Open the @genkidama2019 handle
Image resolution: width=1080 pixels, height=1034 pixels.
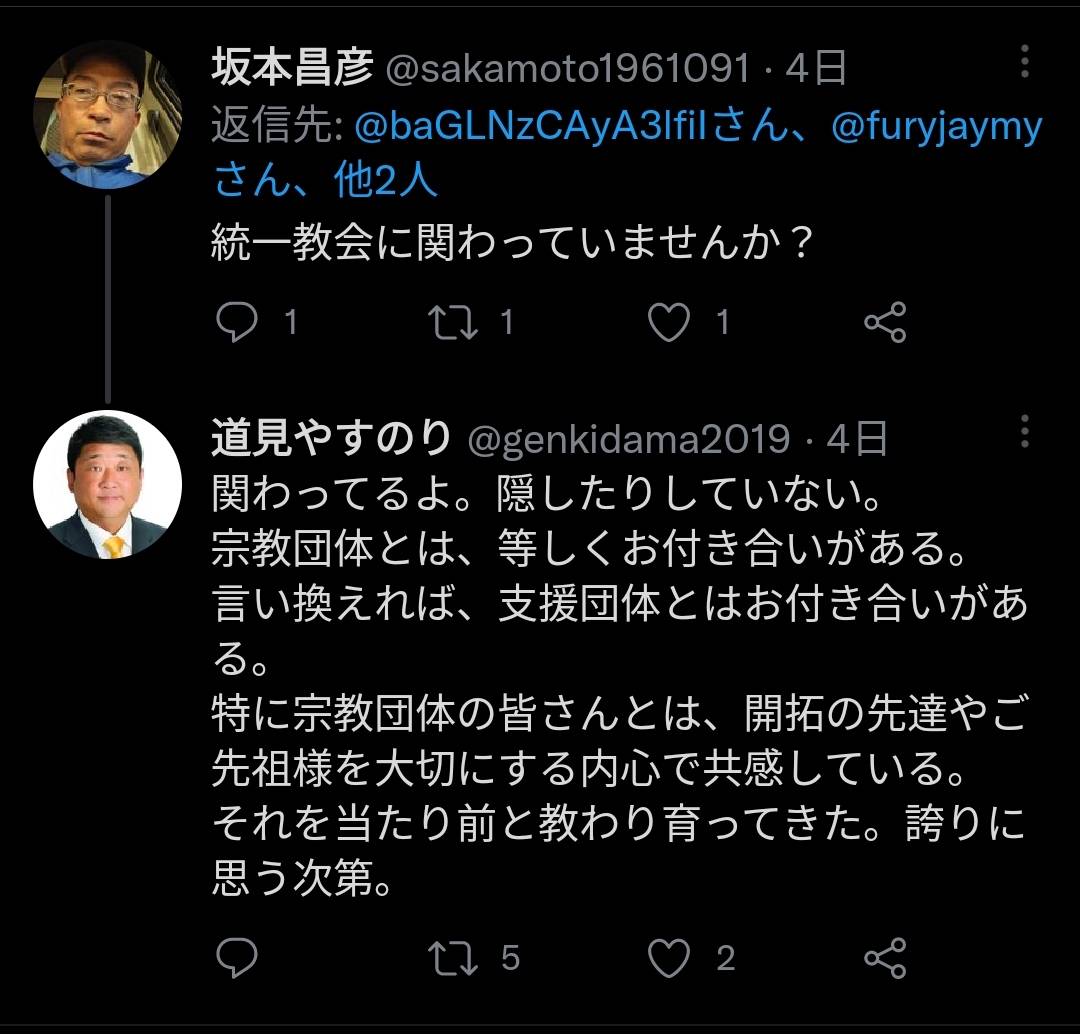pyautogui.click(x=630, y=438)
